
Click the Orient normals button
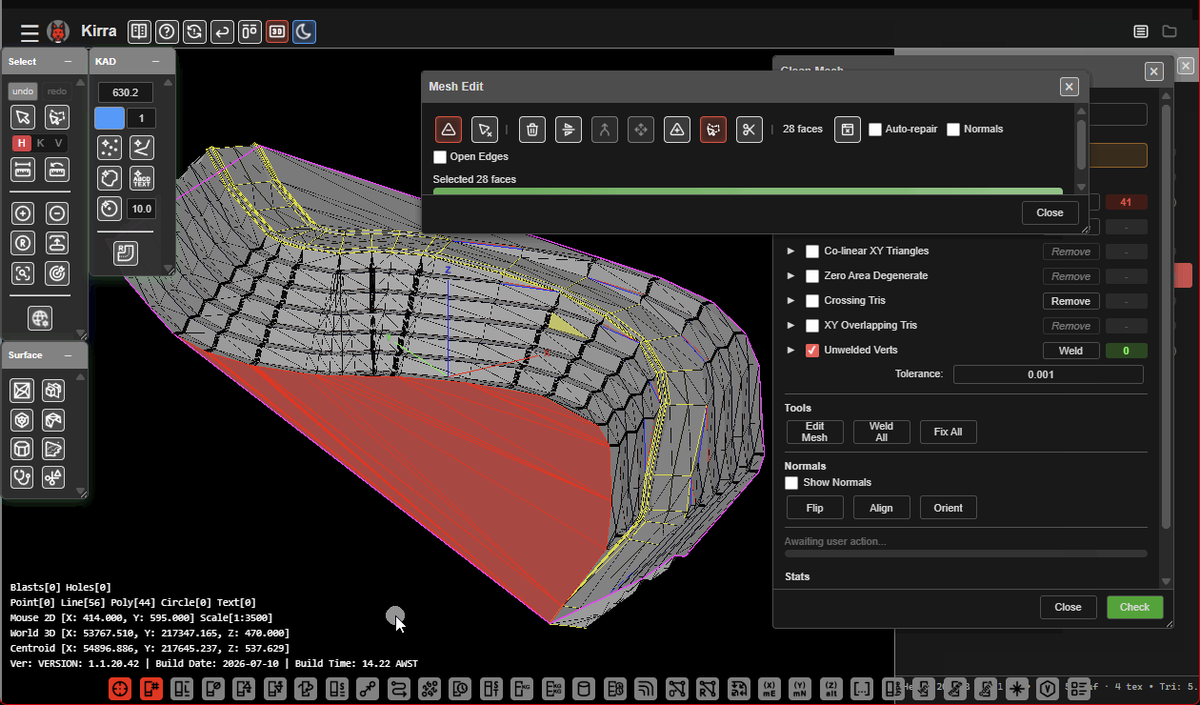click(948, 508)
